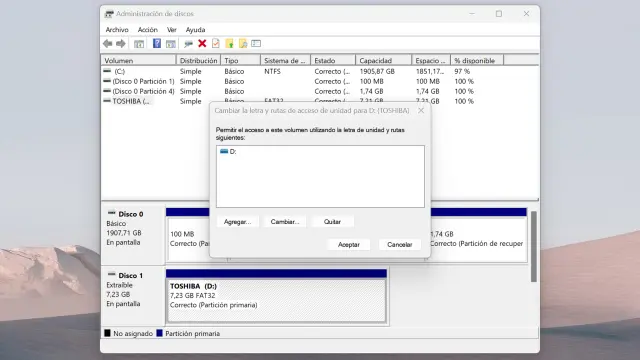The width and height of the screenshot is (640, 360).
Task: Sort by the % disponible column header
Action: pyautogui.click(x=477, y=60)
